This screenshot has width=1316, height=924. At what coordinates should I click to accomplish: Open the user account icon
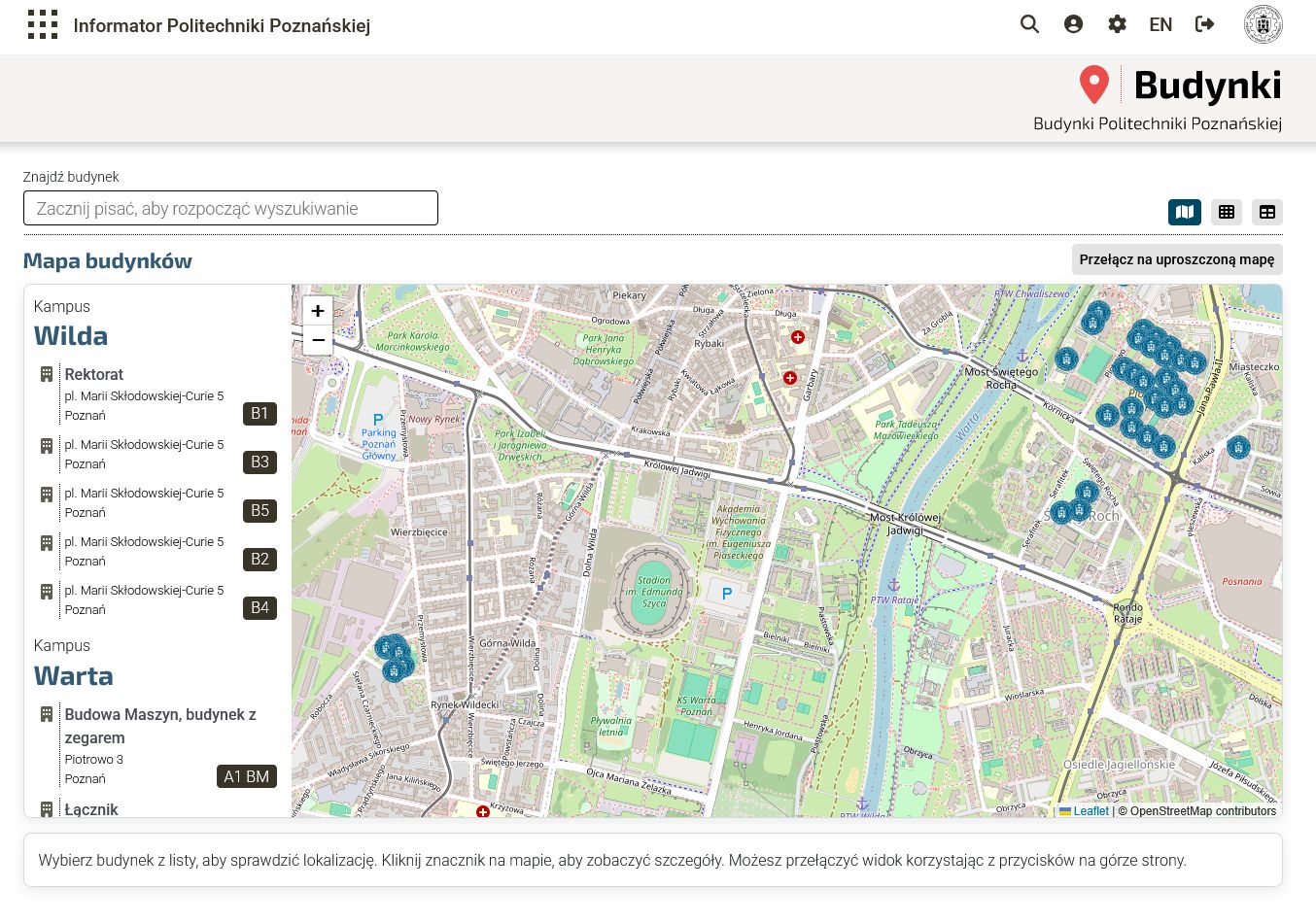1073,24
